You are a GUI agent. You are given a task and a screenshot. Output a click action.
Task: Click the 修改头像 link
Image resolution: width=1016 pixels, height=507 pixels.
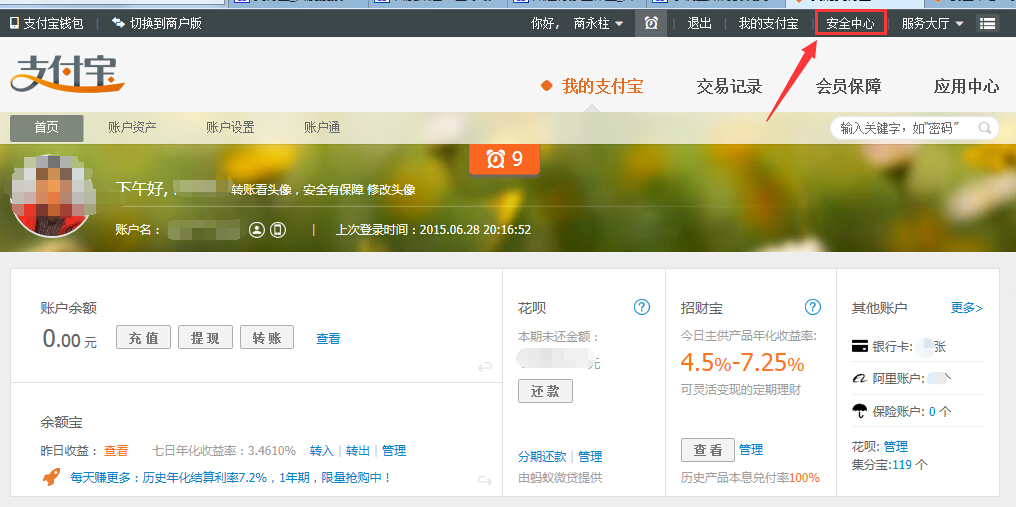[x=391, y=190]
